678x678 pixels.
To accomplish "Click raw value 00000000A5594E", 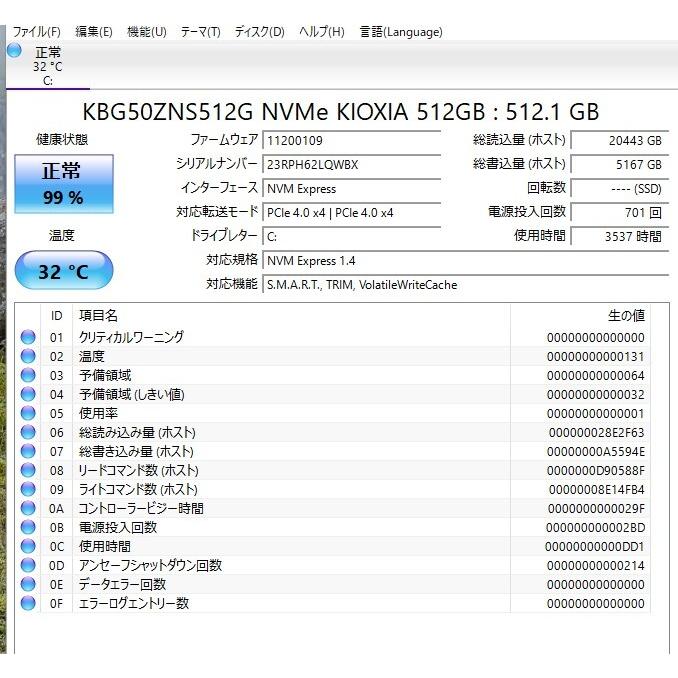I will pos(595,452).
